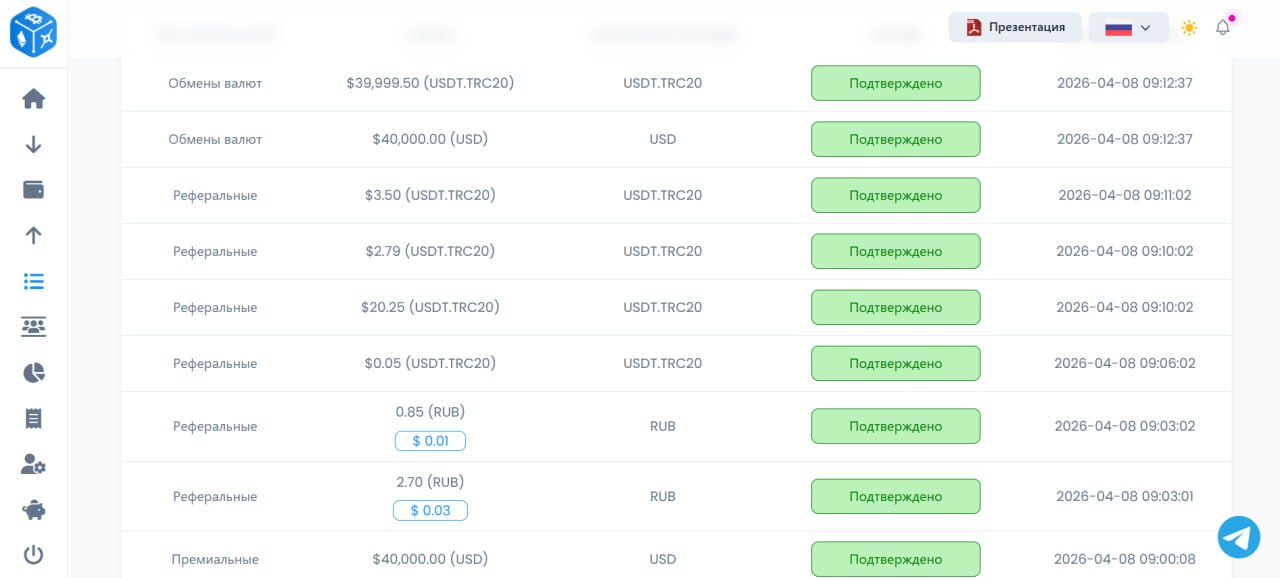Open the Telegram chat floating button
Viewport: 1280px width, 578px height.
click(x=1239, y=537)
